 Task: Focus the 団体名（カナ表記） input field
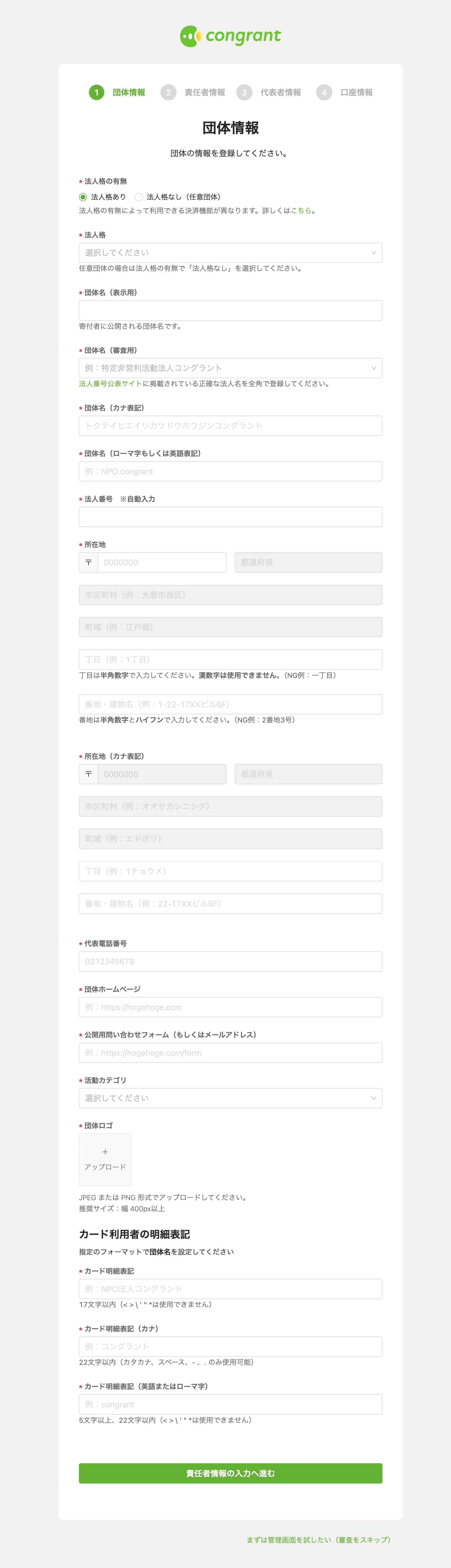[x=231, y=426]
